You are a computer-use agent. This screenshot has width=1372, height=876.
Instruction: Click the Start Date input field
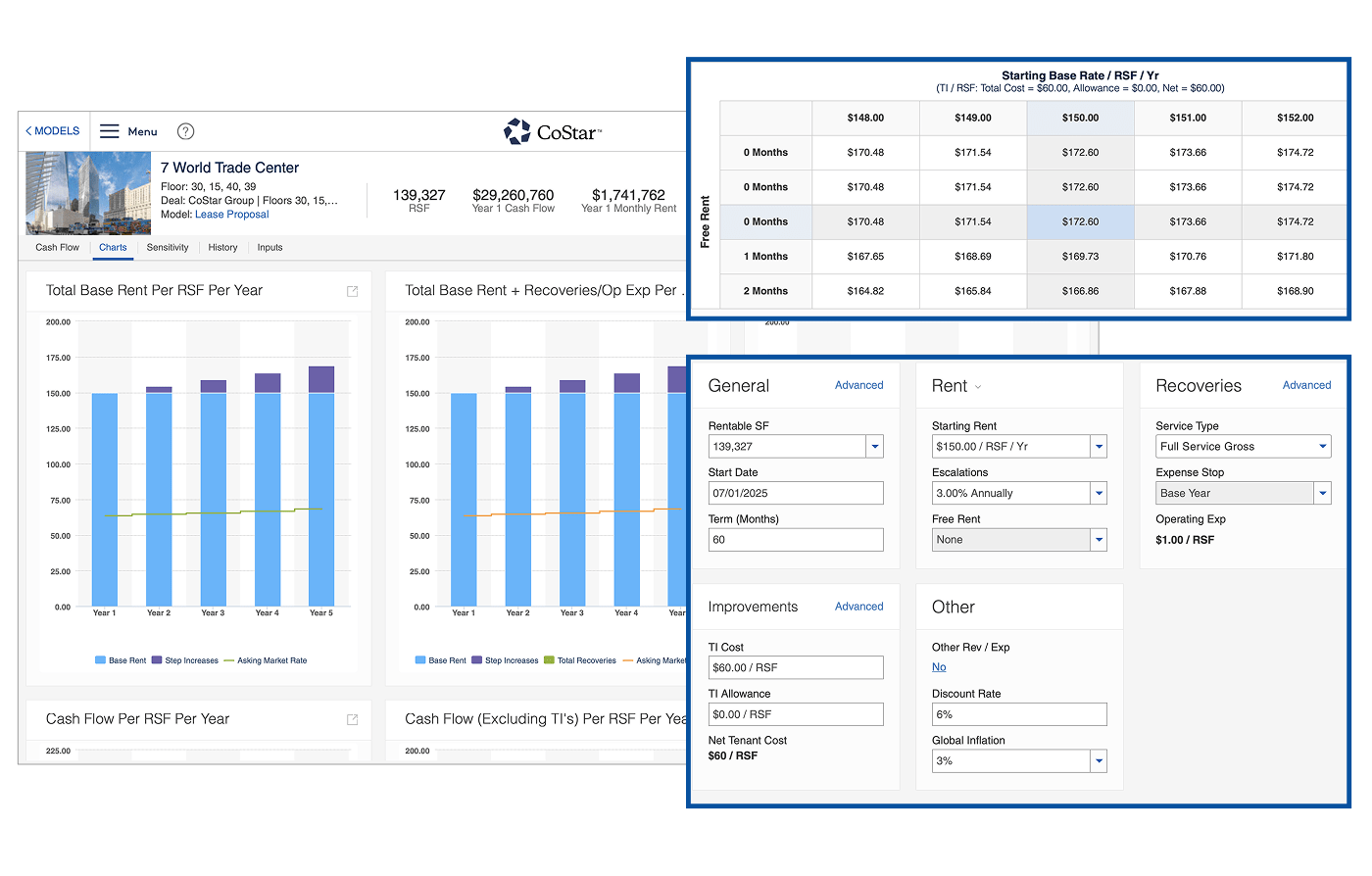click(795, 493)
